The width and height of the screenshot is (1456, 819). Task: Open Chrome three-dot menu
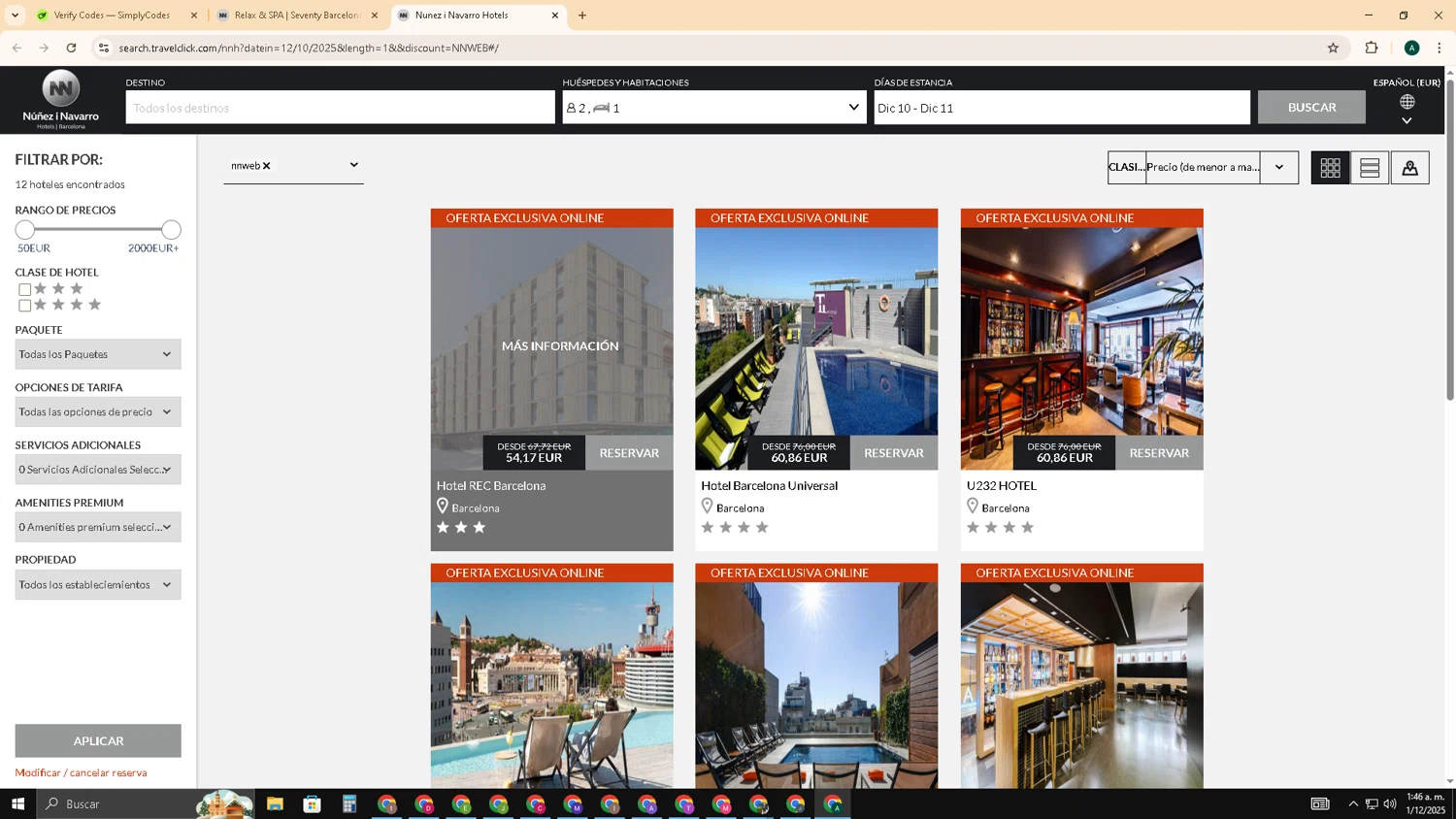tap(1439, 48)
